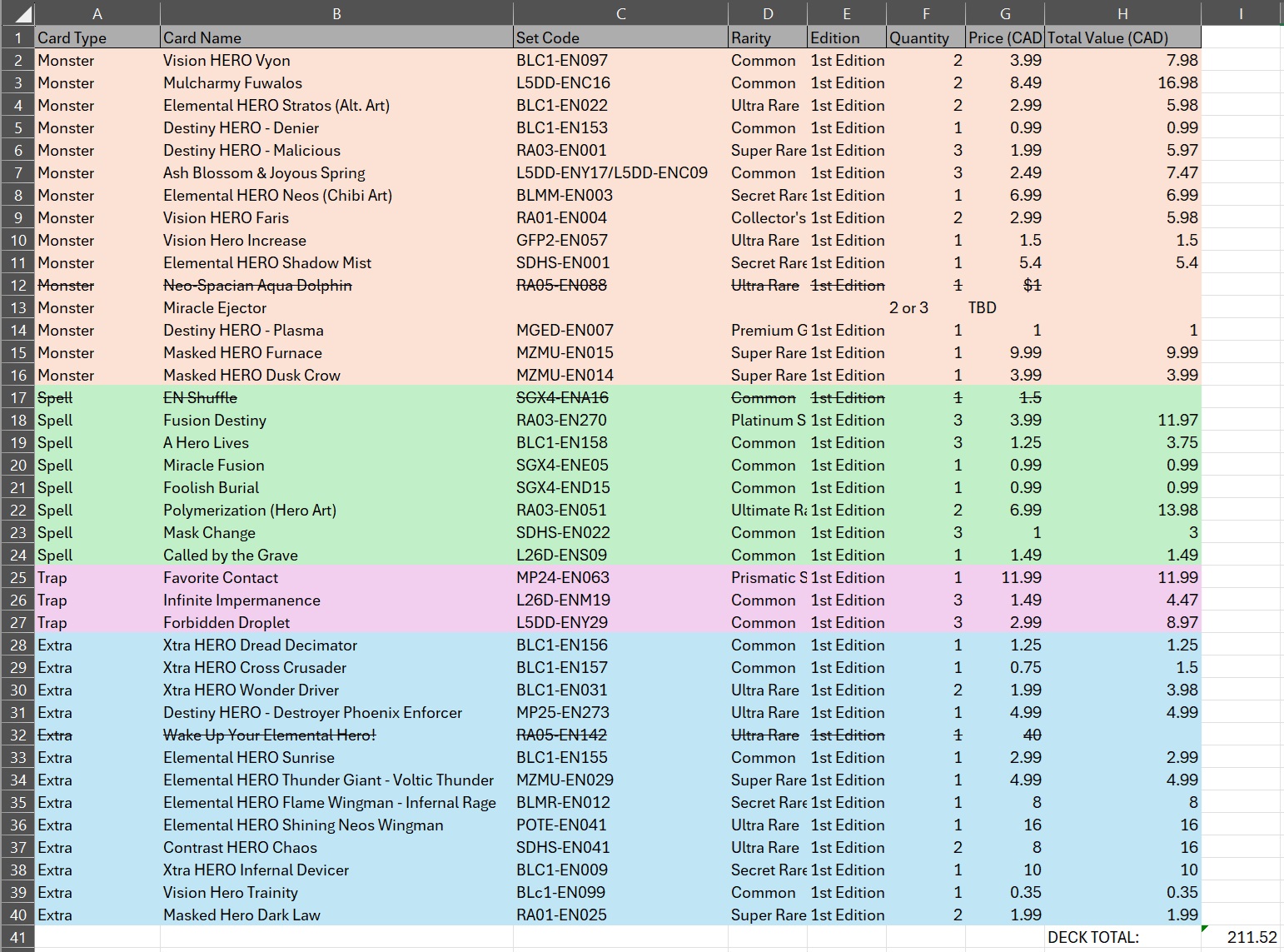Click "Prismatic S" rarity for Favorite Contact
Image resolution: width=1284 pixels, height=952 pixels.
pyautogui.click(x=768, y=577)
